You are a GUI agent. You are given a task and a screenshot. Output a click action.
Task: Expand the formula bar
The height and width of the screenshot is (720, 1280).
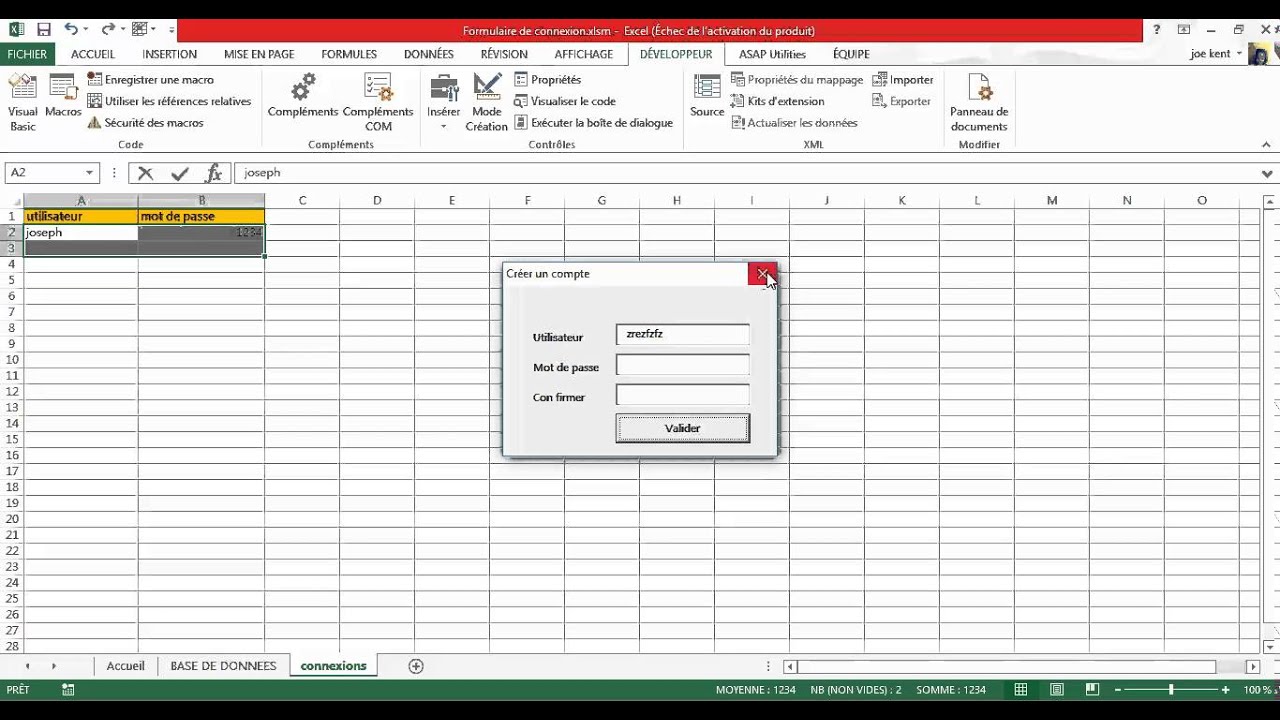click(1267, 173)
